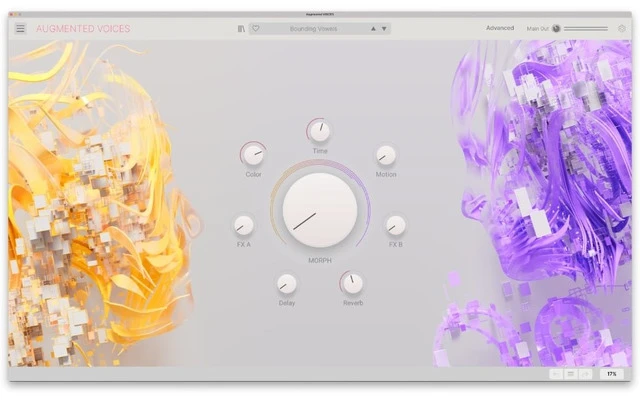The image size is (640, 400).
Task: Click the MORPH label text
Action: [320, 260]
